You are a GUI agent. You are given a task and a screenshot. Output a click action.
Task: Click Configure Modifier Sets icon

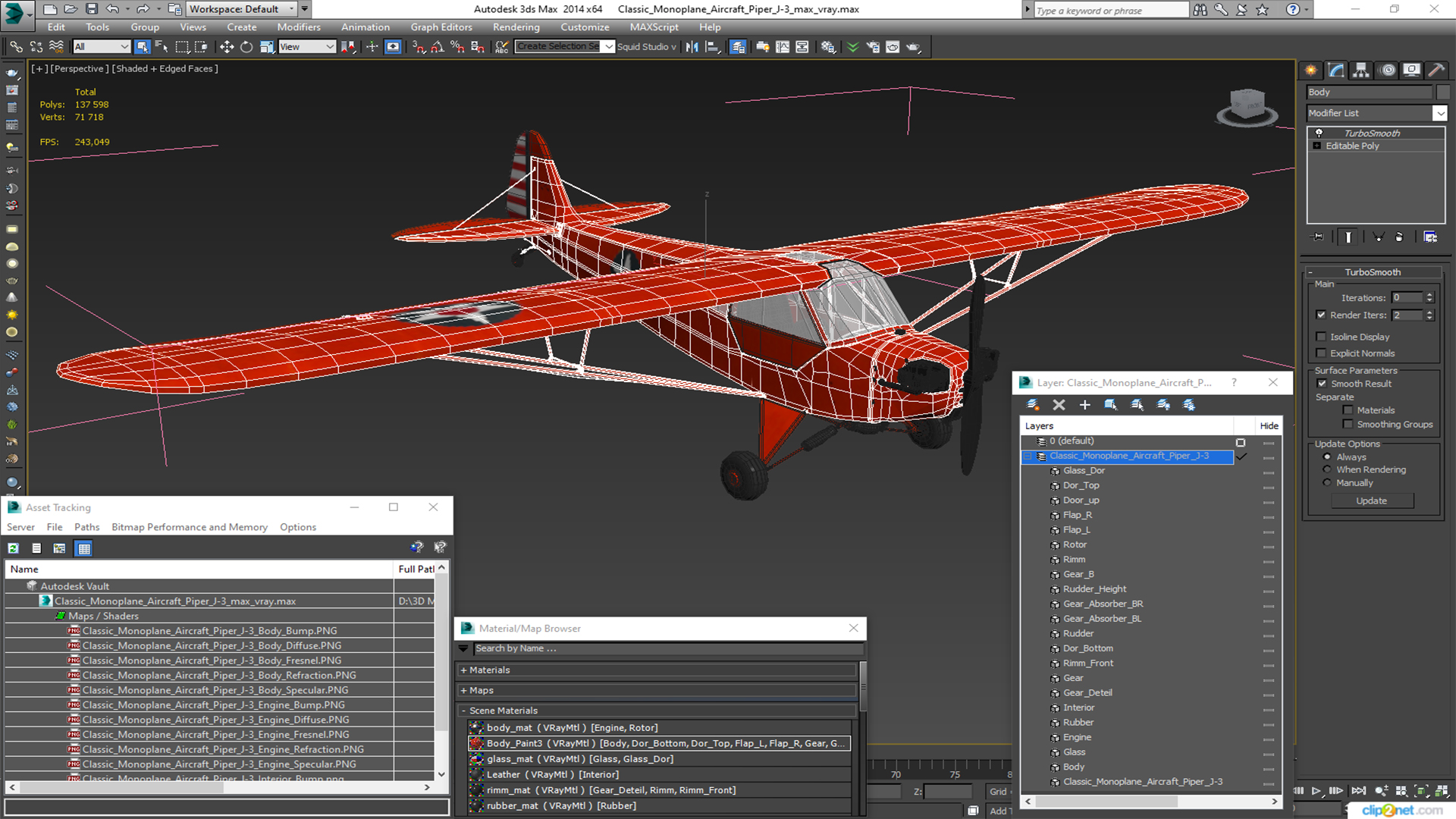(x=1430, y=237)
